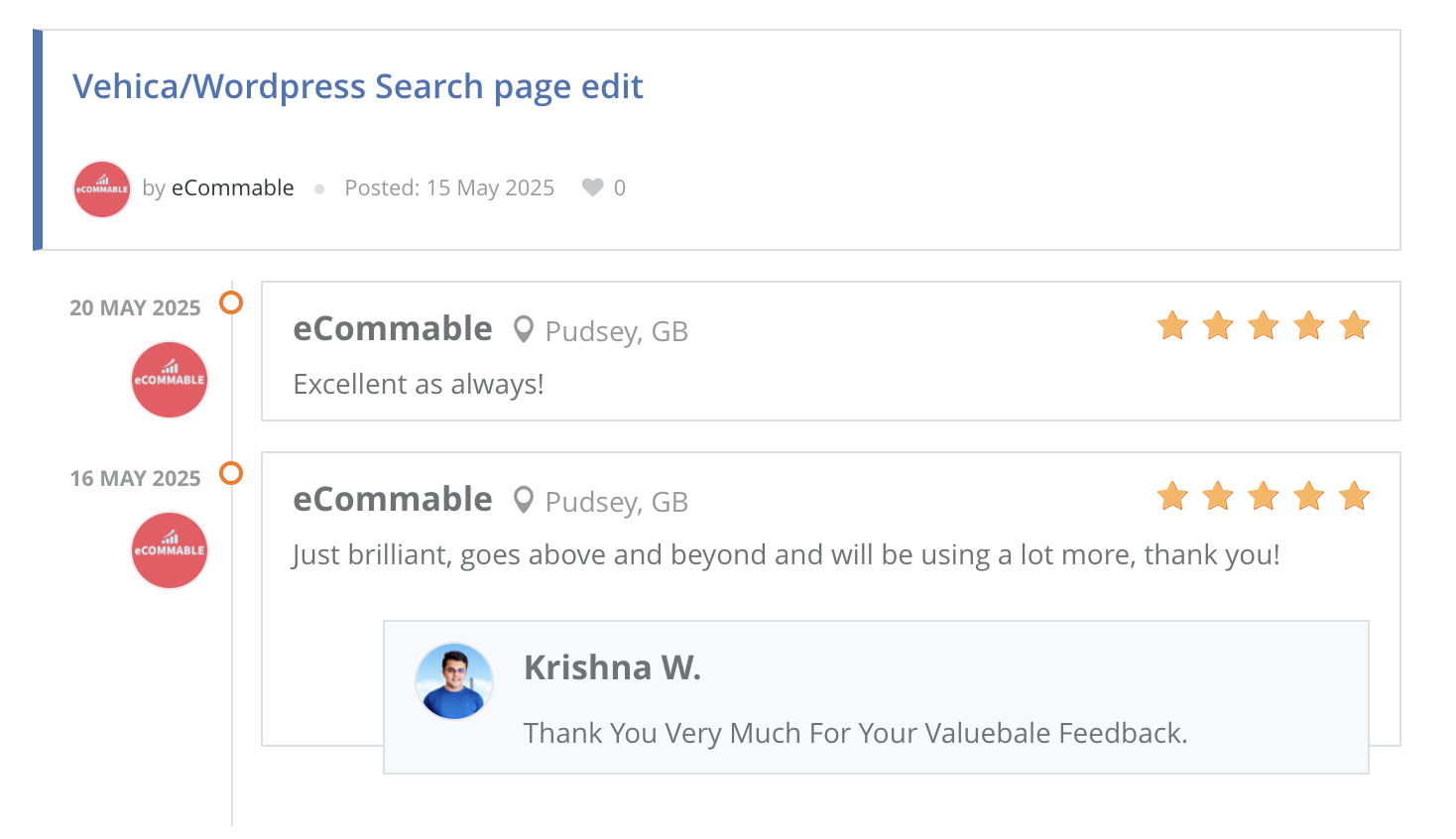Click first star in 20 May review rating
This screenshot has height=839, width=1456.
point(1172,325)
